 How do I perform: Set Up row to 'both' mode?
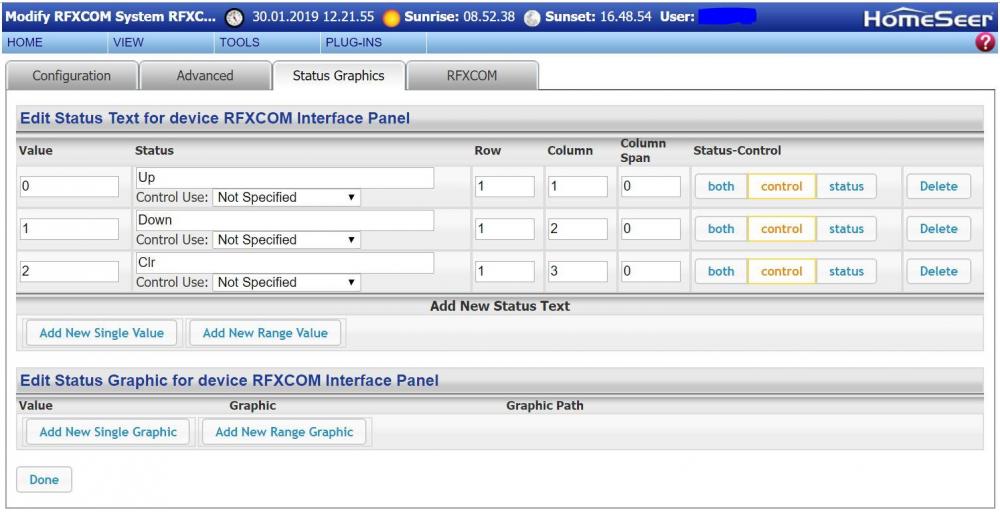tap(721, 186)
